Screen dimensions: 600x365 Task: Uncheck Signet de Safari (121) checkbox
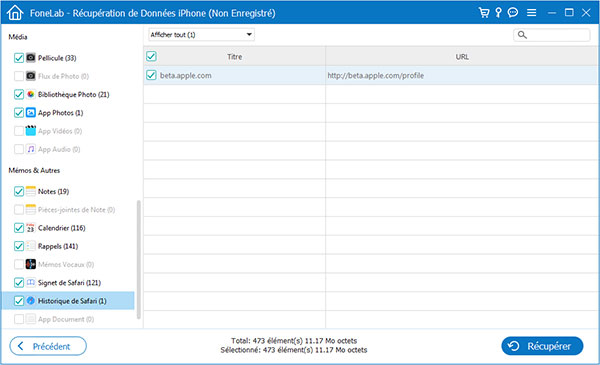19,282
